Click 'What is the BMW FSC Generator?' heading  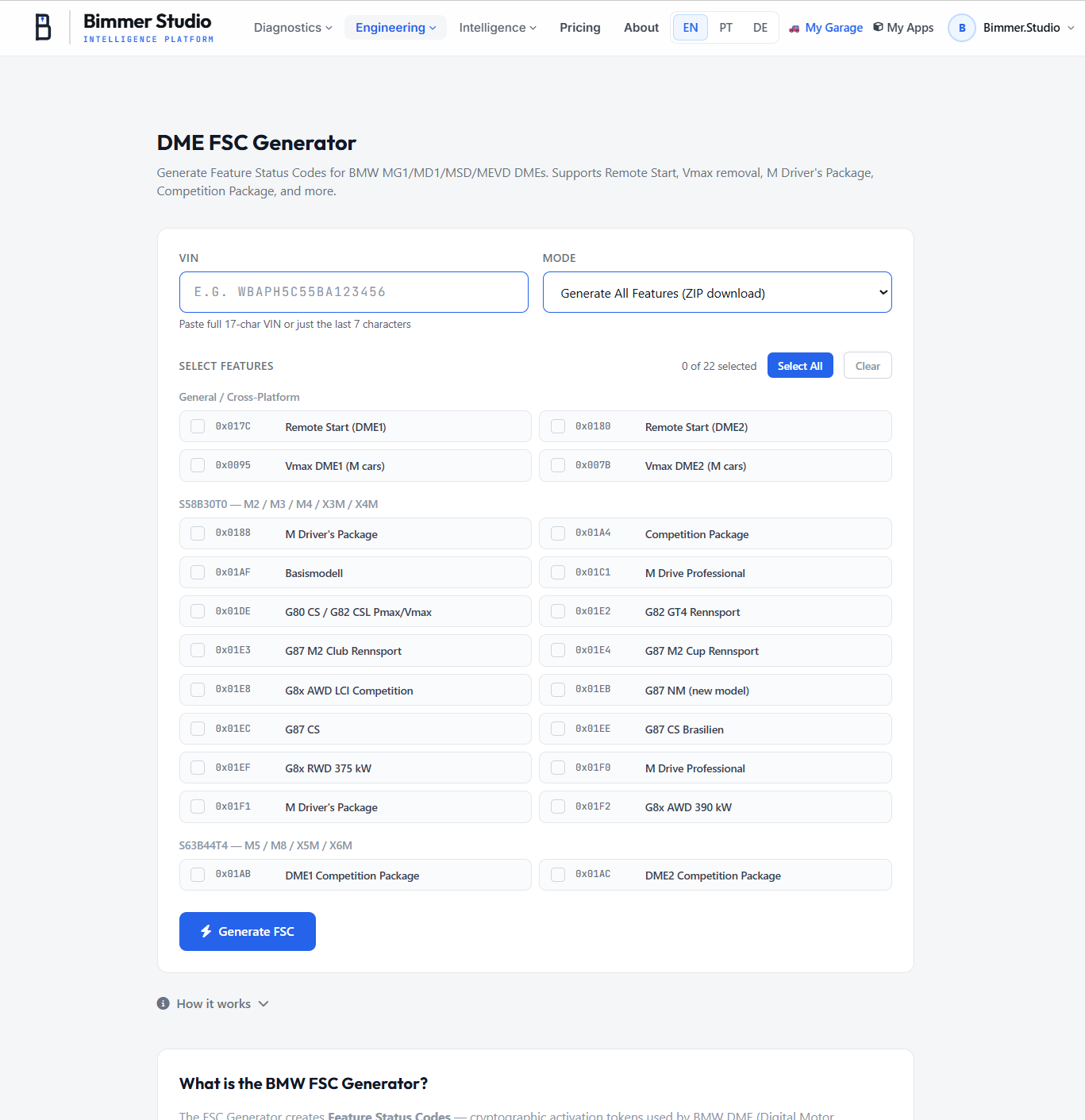click(x=304, y=1083)
